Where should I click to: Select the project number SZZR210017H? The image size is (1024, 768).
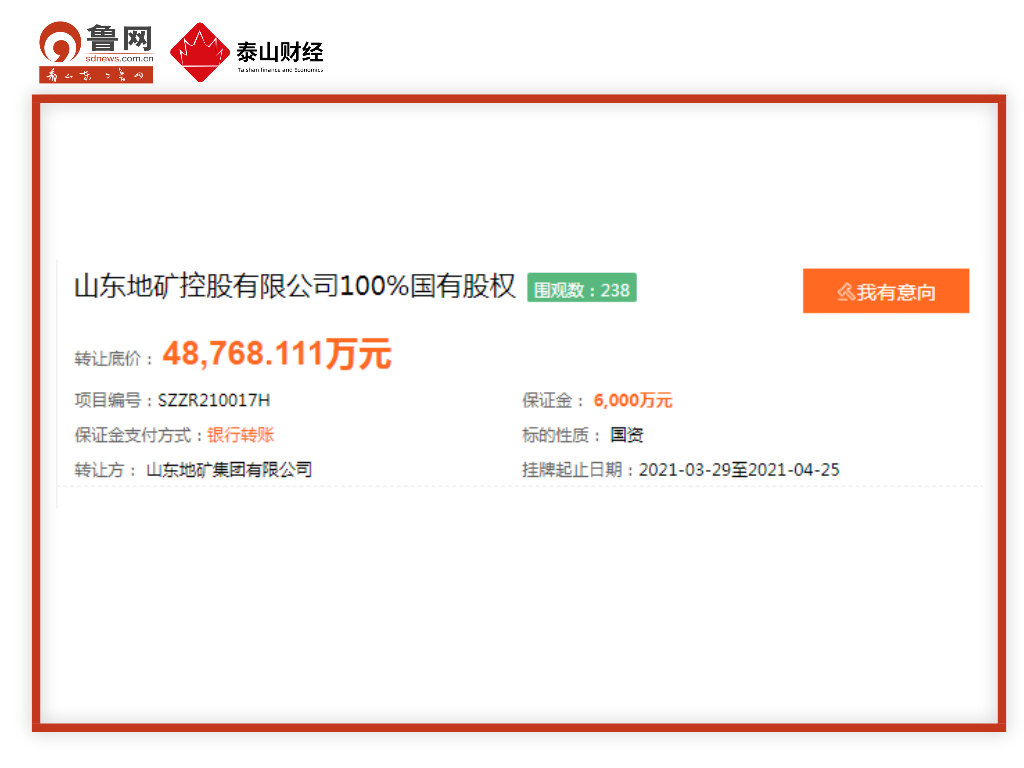point(214,401)
